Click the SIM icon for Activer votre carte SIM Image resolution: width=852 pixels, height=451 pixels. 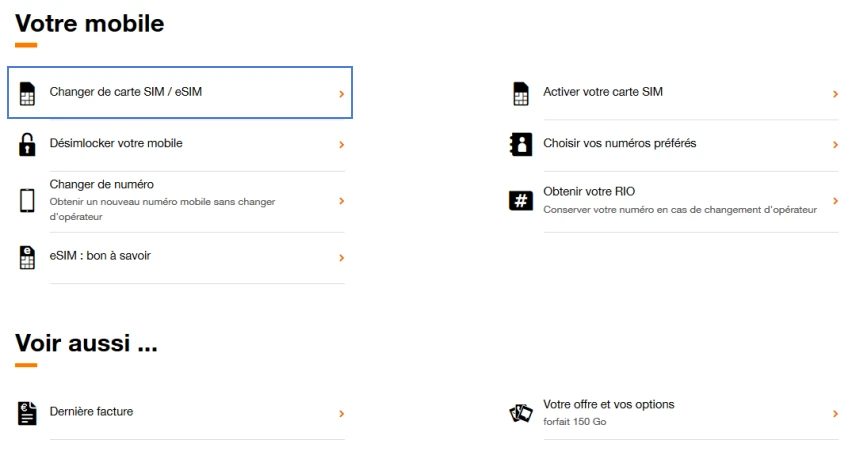[521, 93]
